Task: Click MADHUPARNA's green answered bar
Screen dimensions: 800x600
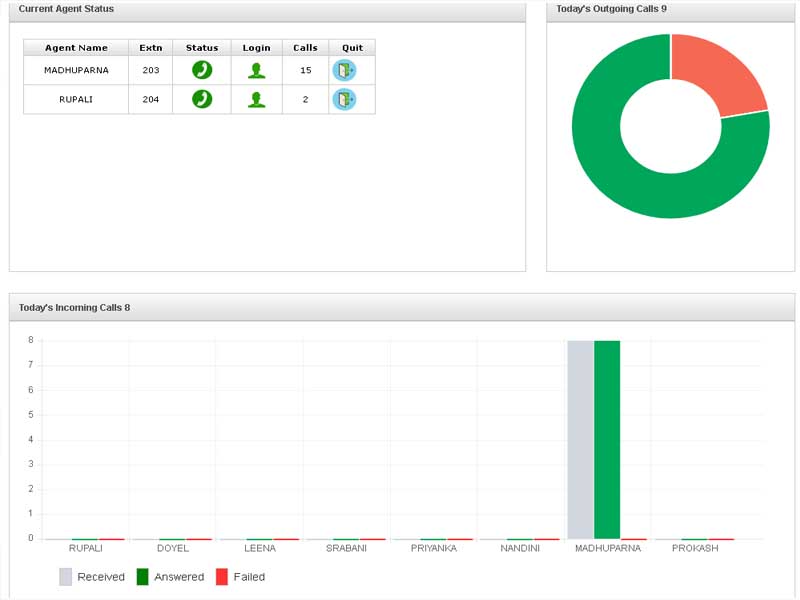Action: coord(607,440)
